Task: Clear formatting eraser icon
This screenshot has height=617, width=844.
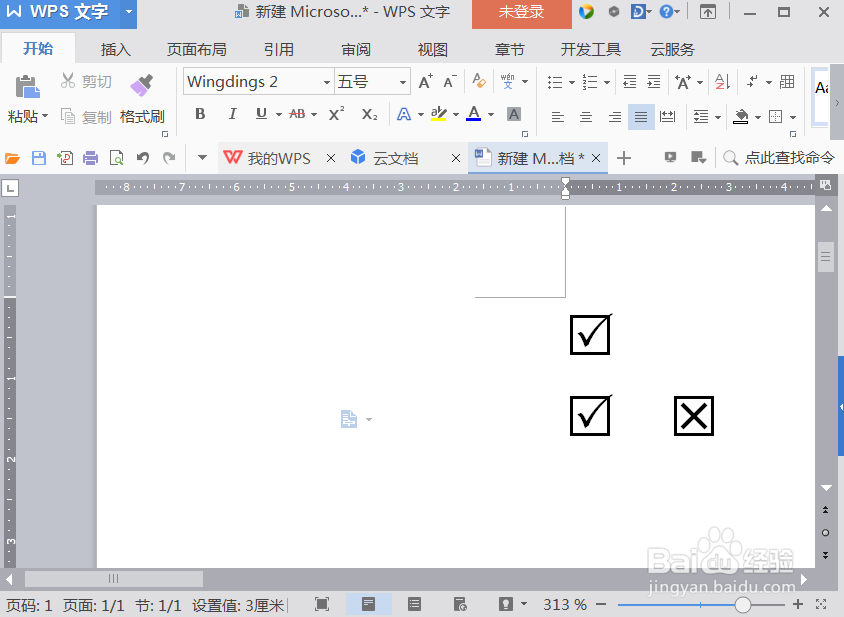Action: coord(479,81)
